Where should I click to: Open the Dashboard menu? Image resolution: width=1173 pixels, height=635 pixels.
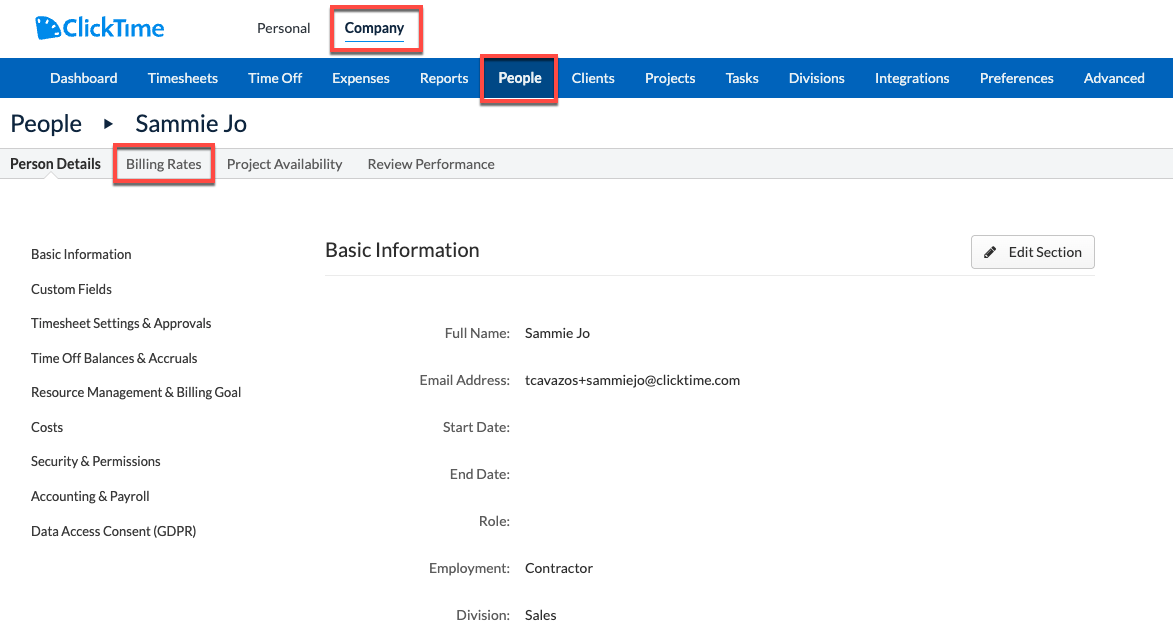click(84, 78)
